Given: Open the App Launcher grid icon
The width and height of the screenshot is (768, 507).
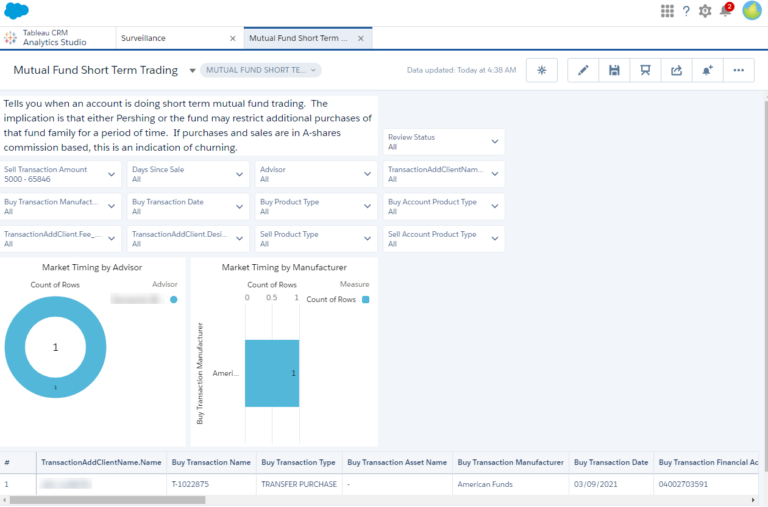Looking at the screenshot, I should click(x=667, y=11).
